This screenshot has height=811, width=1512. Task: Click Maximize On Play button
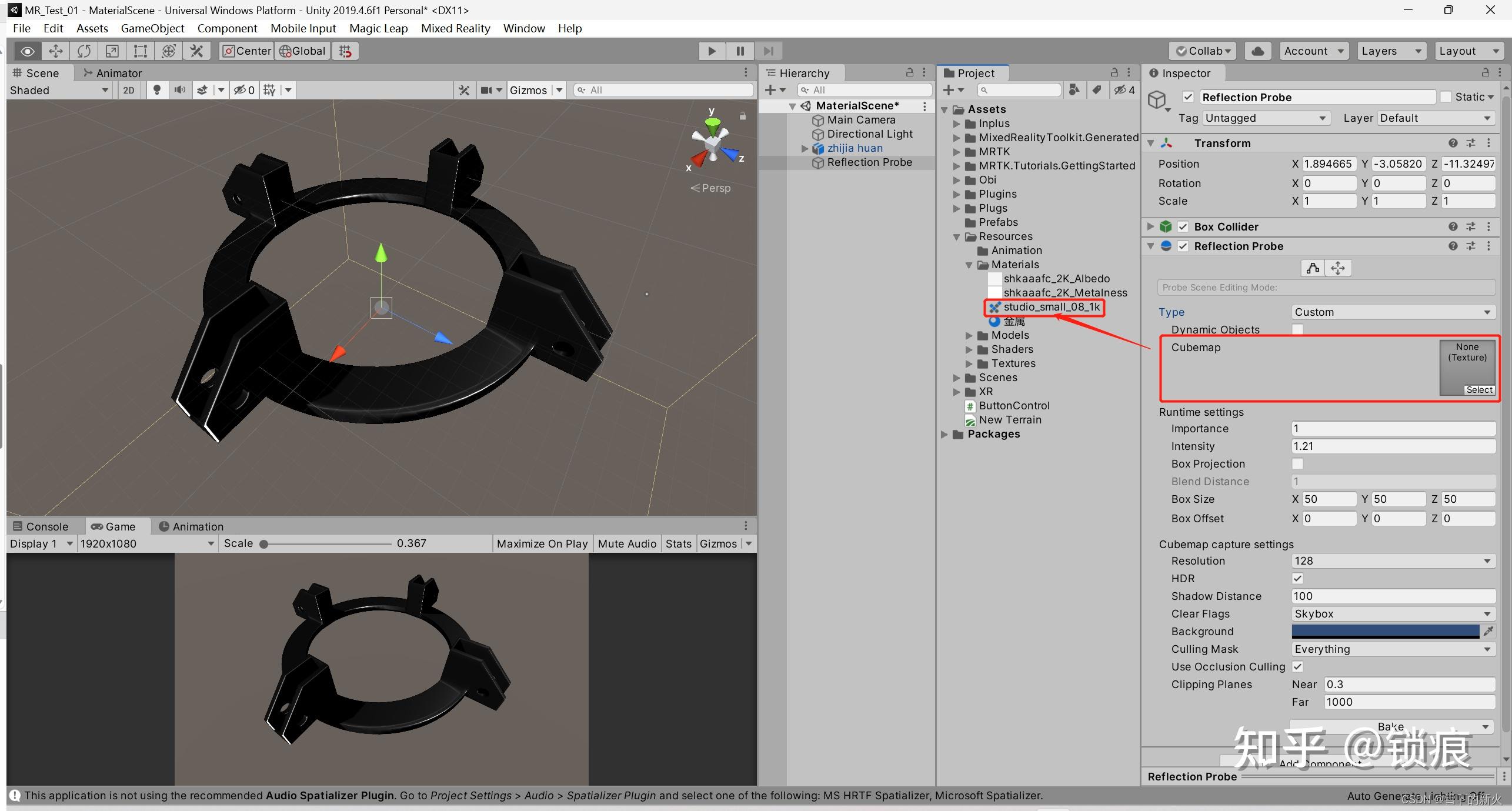click(x=542, y=543)
